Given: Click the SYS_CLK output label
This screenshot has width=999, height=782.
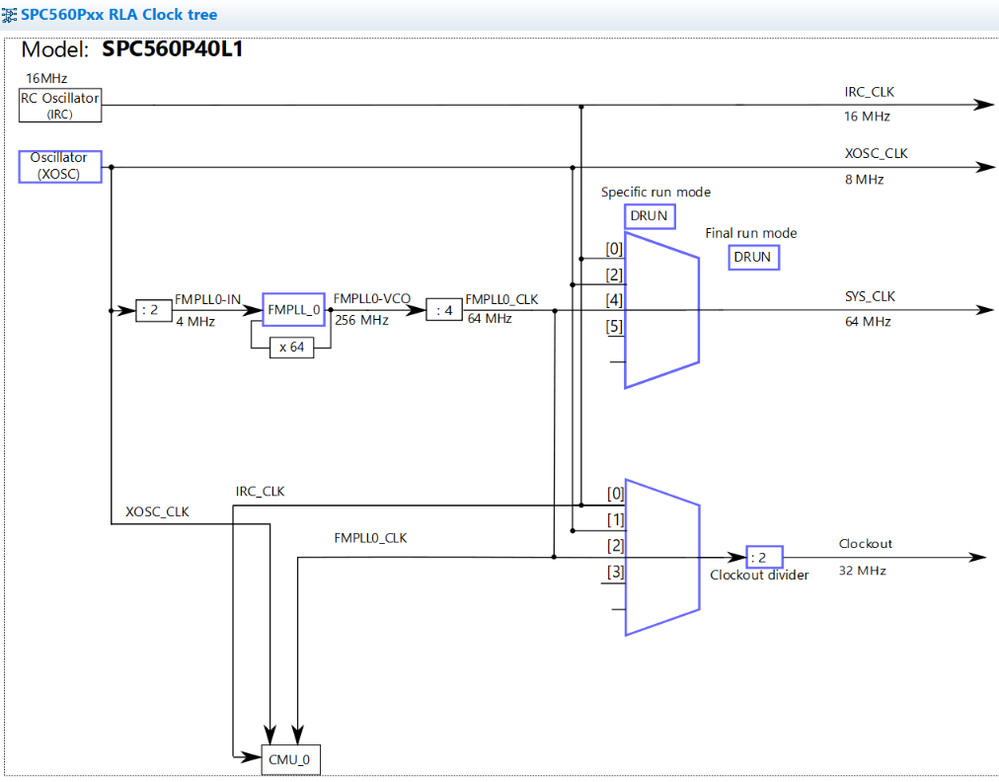Looking at the screenshot, I should click(870, 296).
